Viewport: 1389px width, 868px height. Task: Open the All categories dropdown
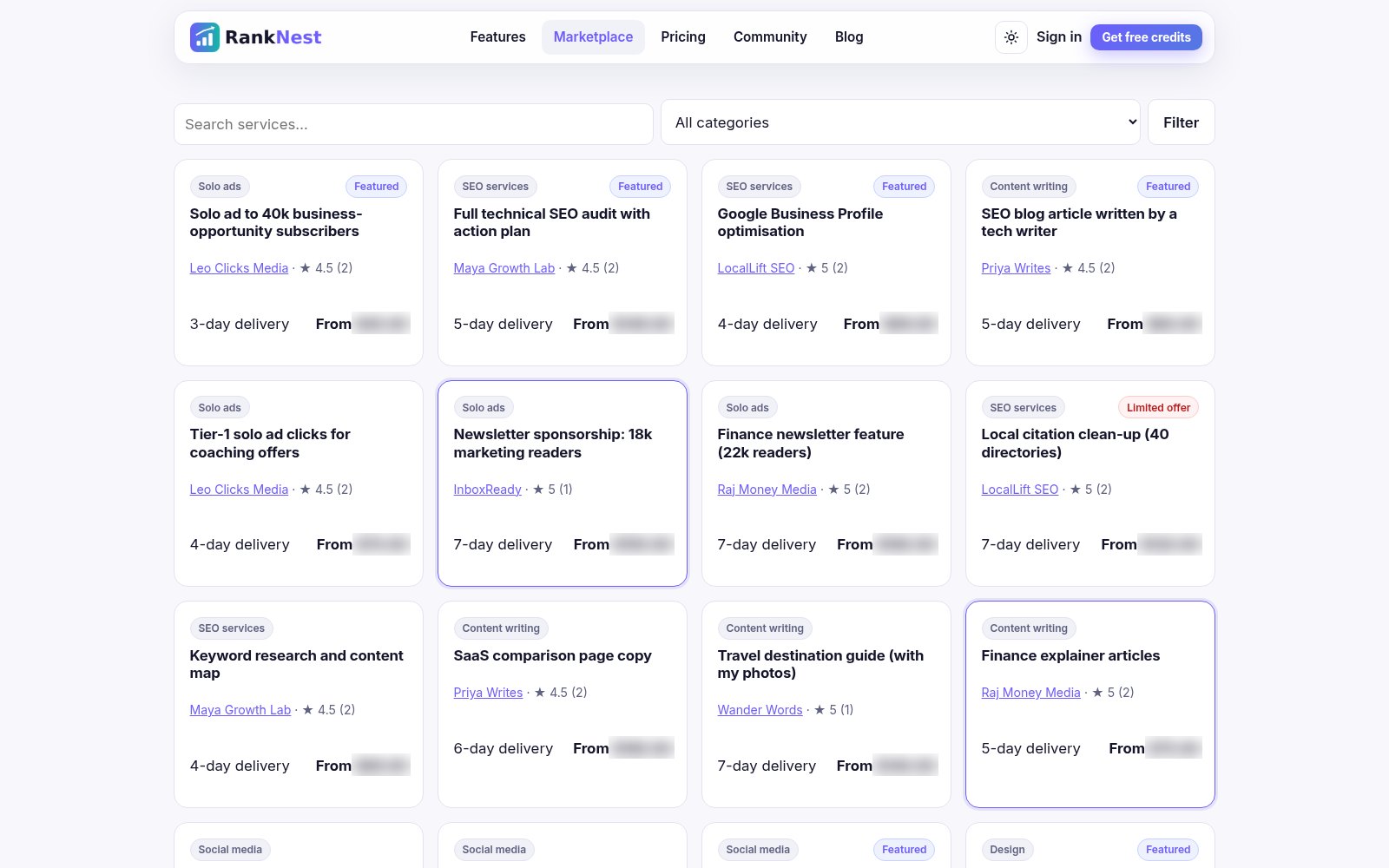tap(901, 122)
